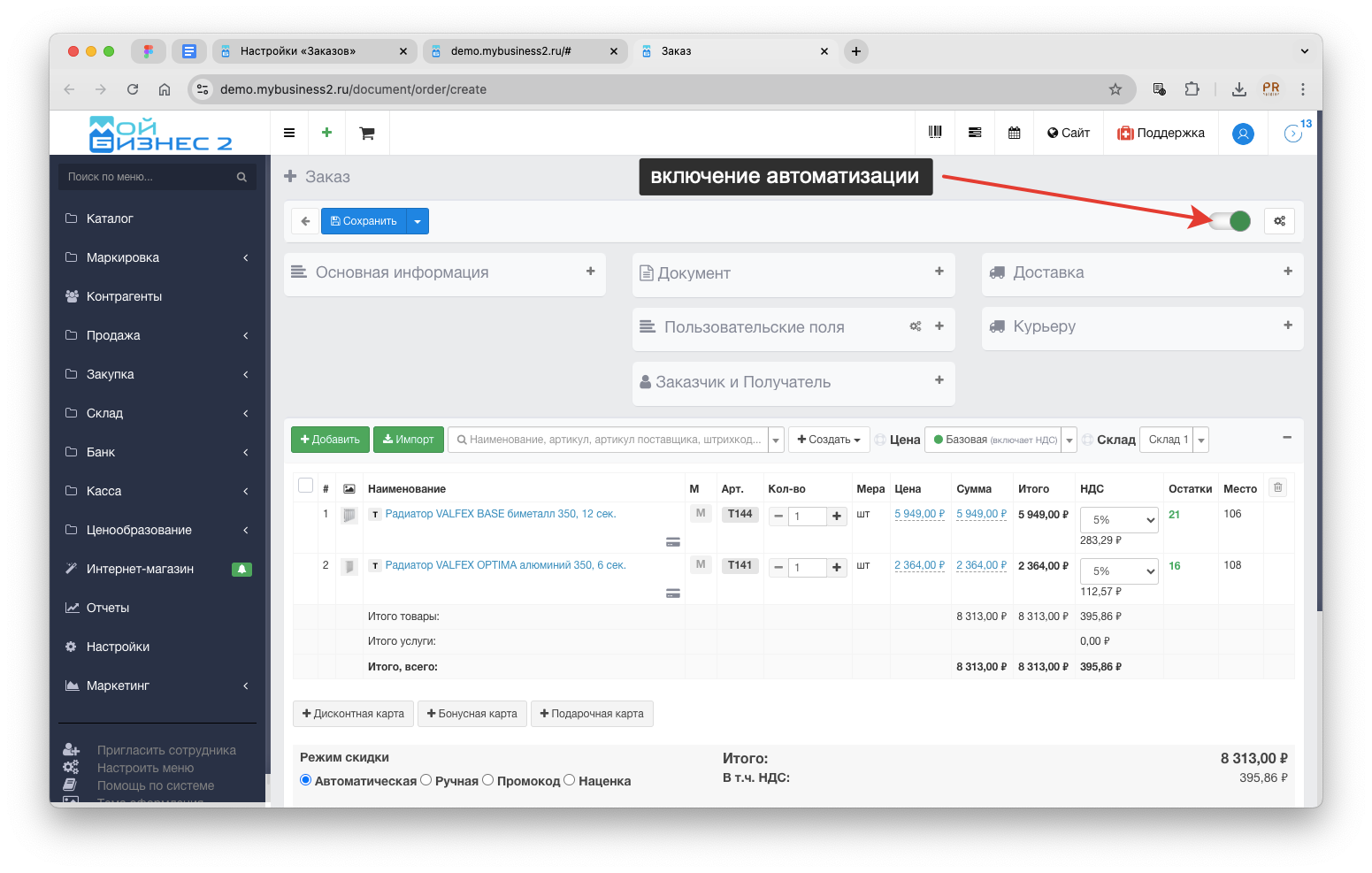Open the user profile avatar icon
Image resolution: width=1372 pixels, height=873 pixels.
[1243, 134]
